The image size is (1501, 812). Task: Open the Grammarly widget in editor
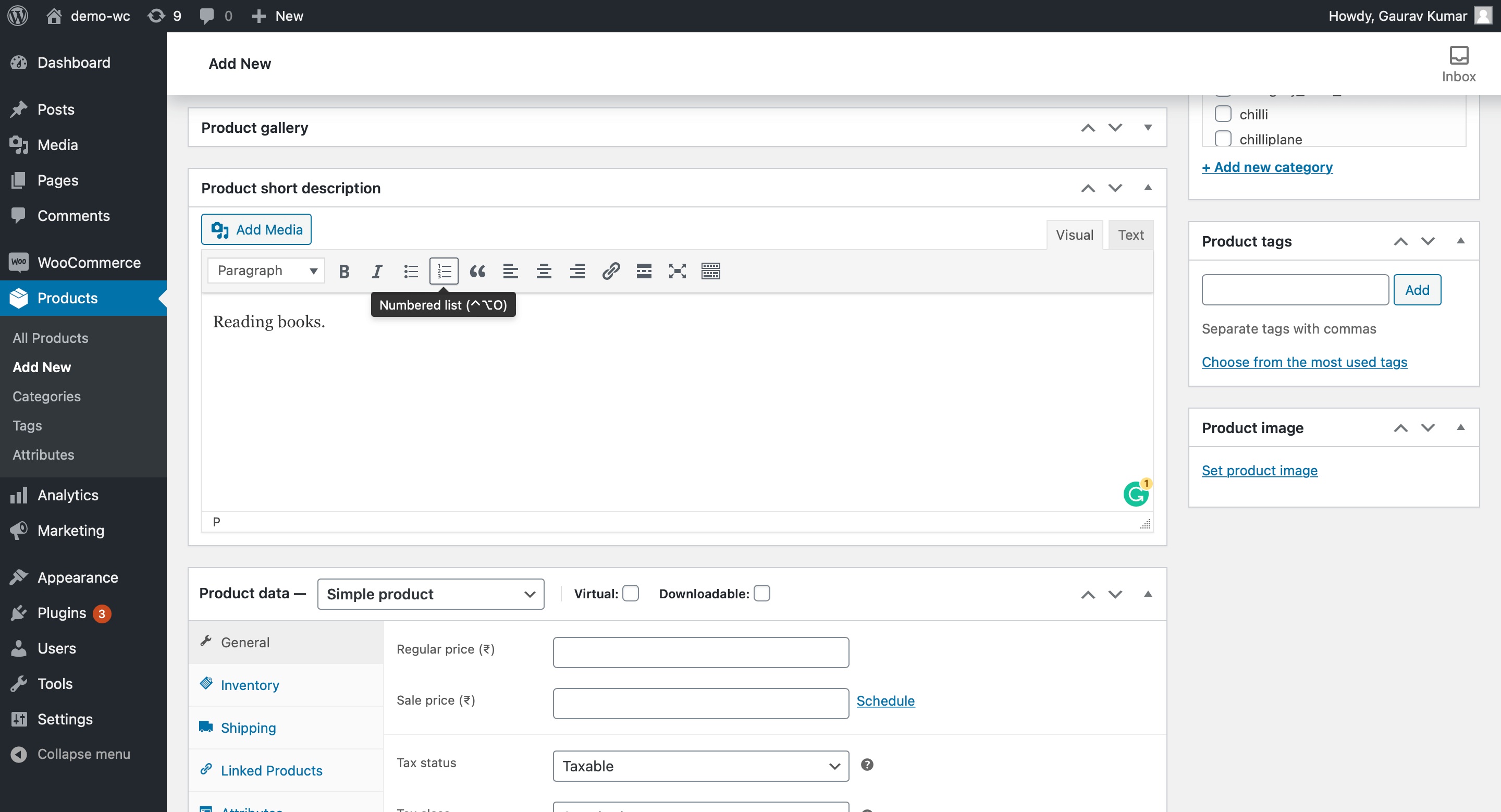(x=1135, y=495)
